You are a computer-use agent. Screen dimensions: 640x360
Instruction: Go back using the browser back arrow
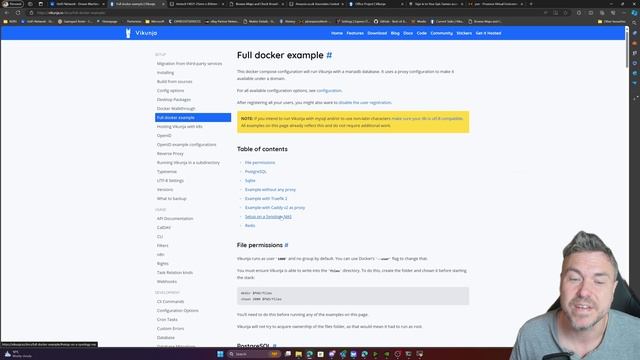pyautogui.click(x=7, y=13)
